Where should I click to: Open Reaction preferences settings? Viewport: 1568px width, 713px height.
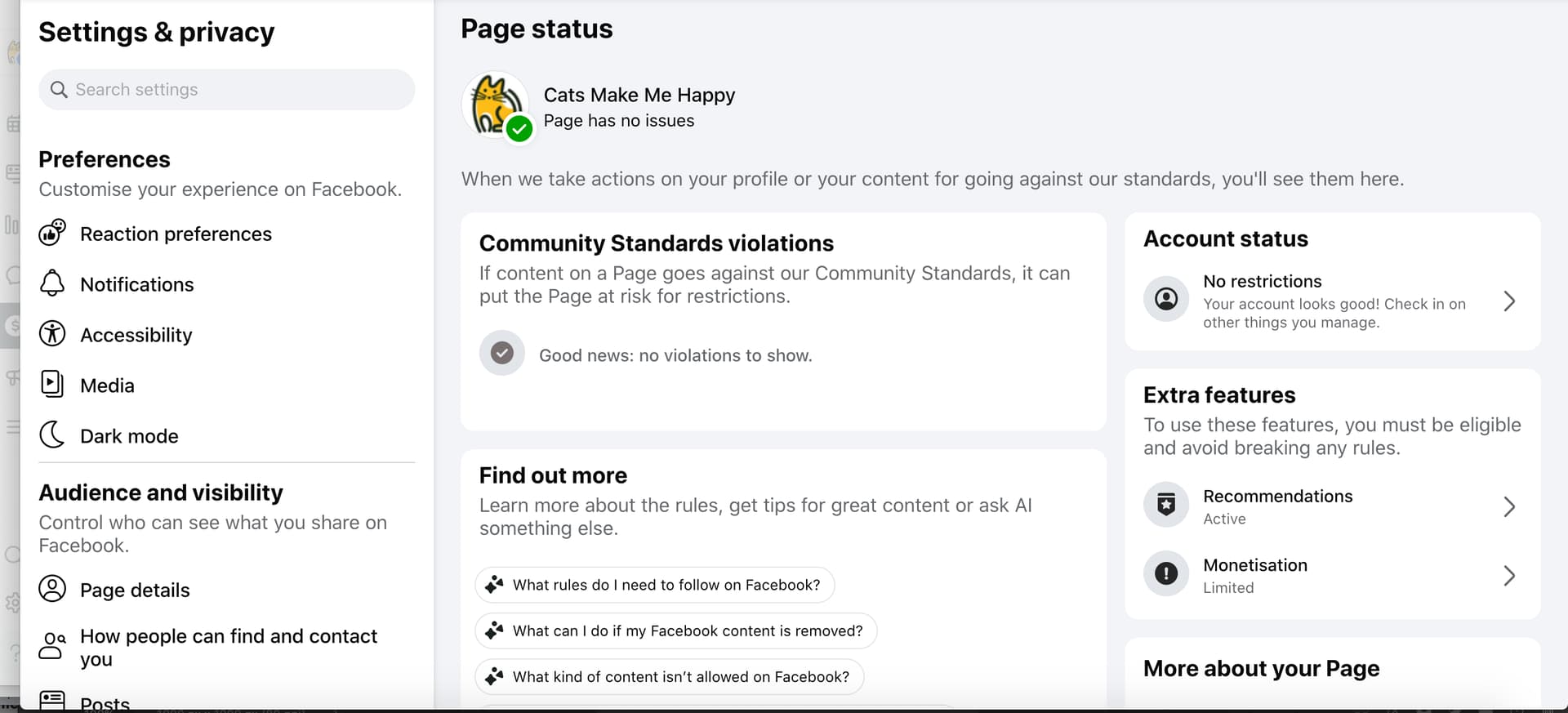click(x=226, y=234)
